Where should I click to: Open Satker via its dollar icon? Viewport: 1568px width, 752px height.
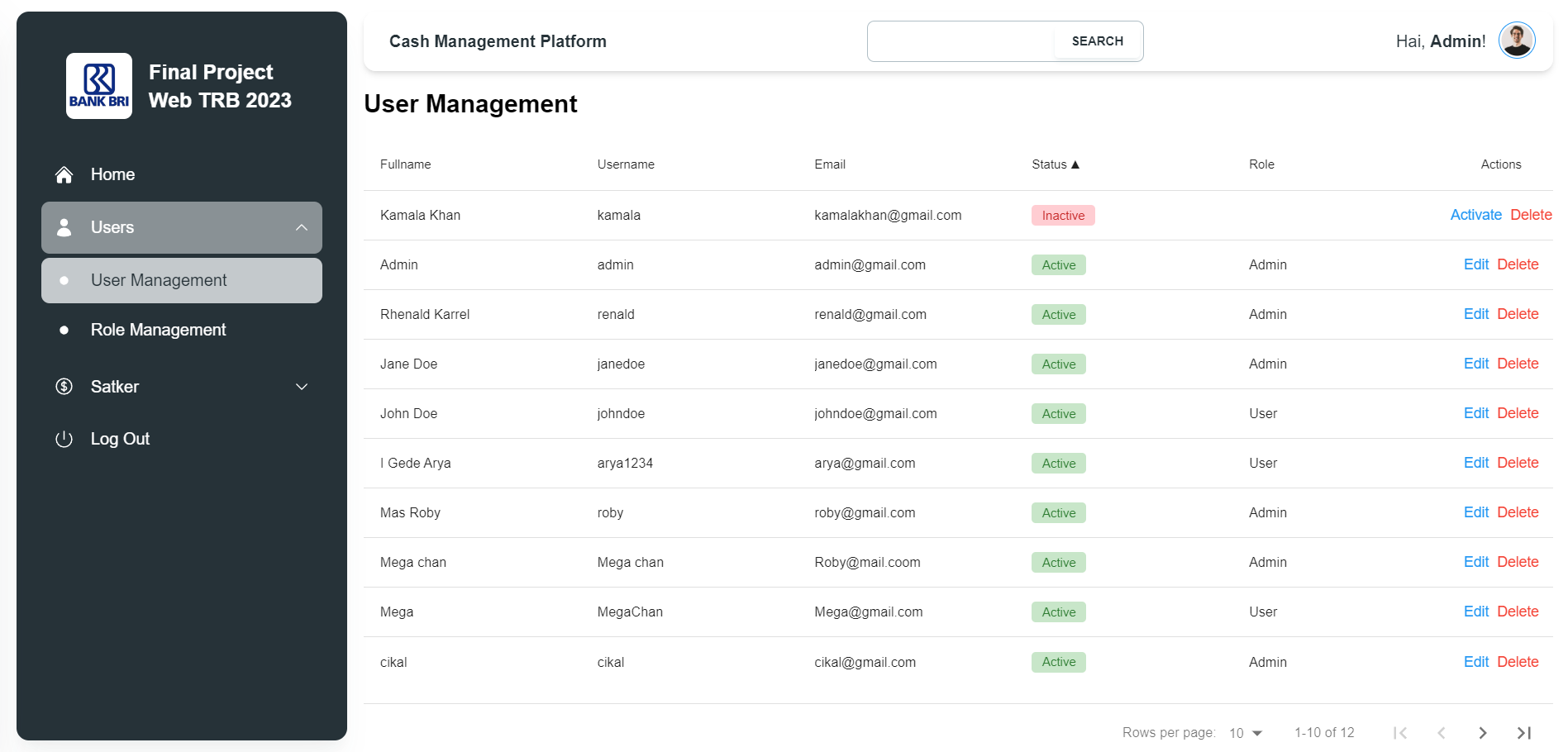tap(64, 386)
